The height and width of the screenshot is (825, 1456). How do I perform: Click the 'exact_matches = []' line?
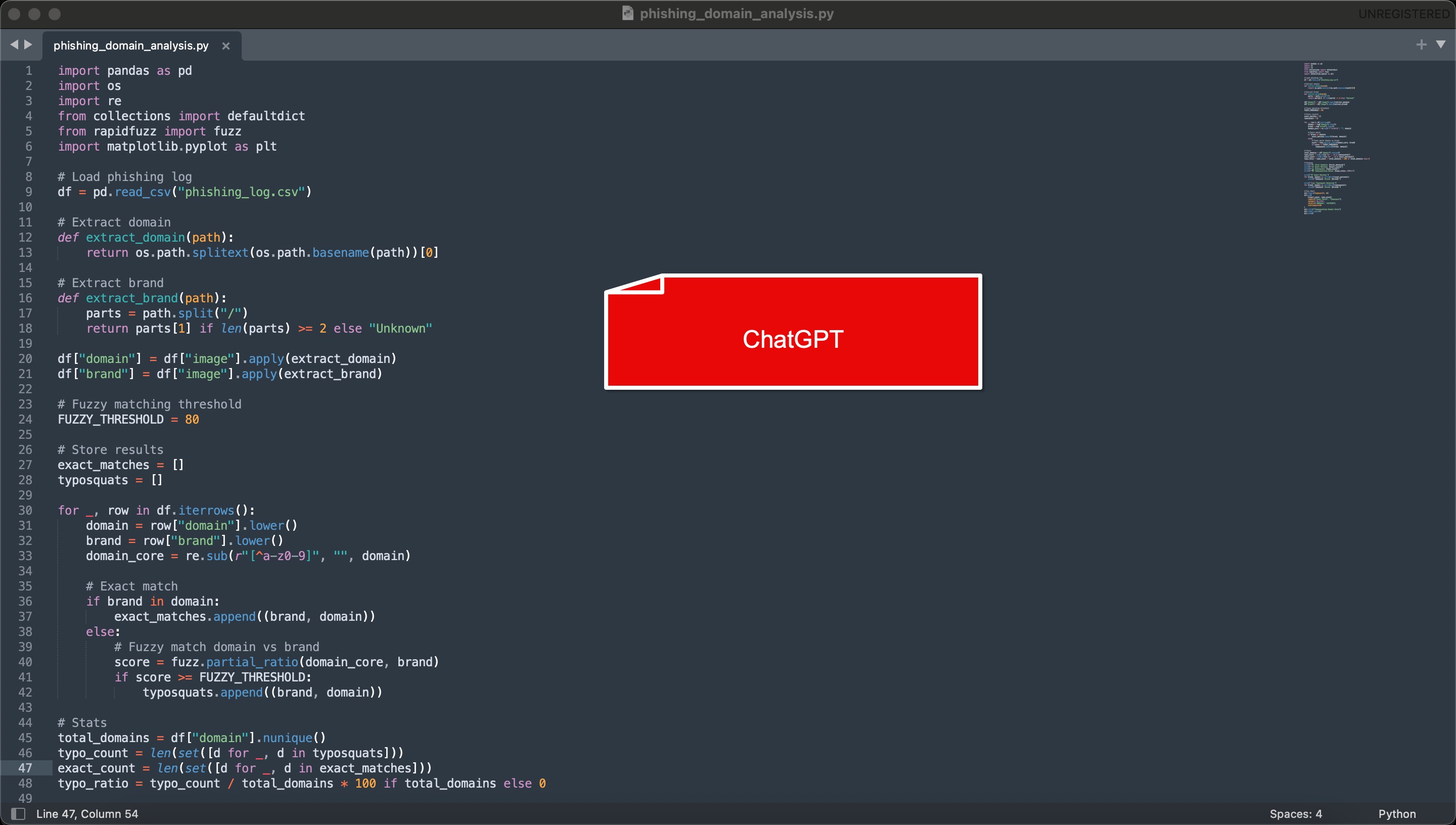tap(121, 465)
